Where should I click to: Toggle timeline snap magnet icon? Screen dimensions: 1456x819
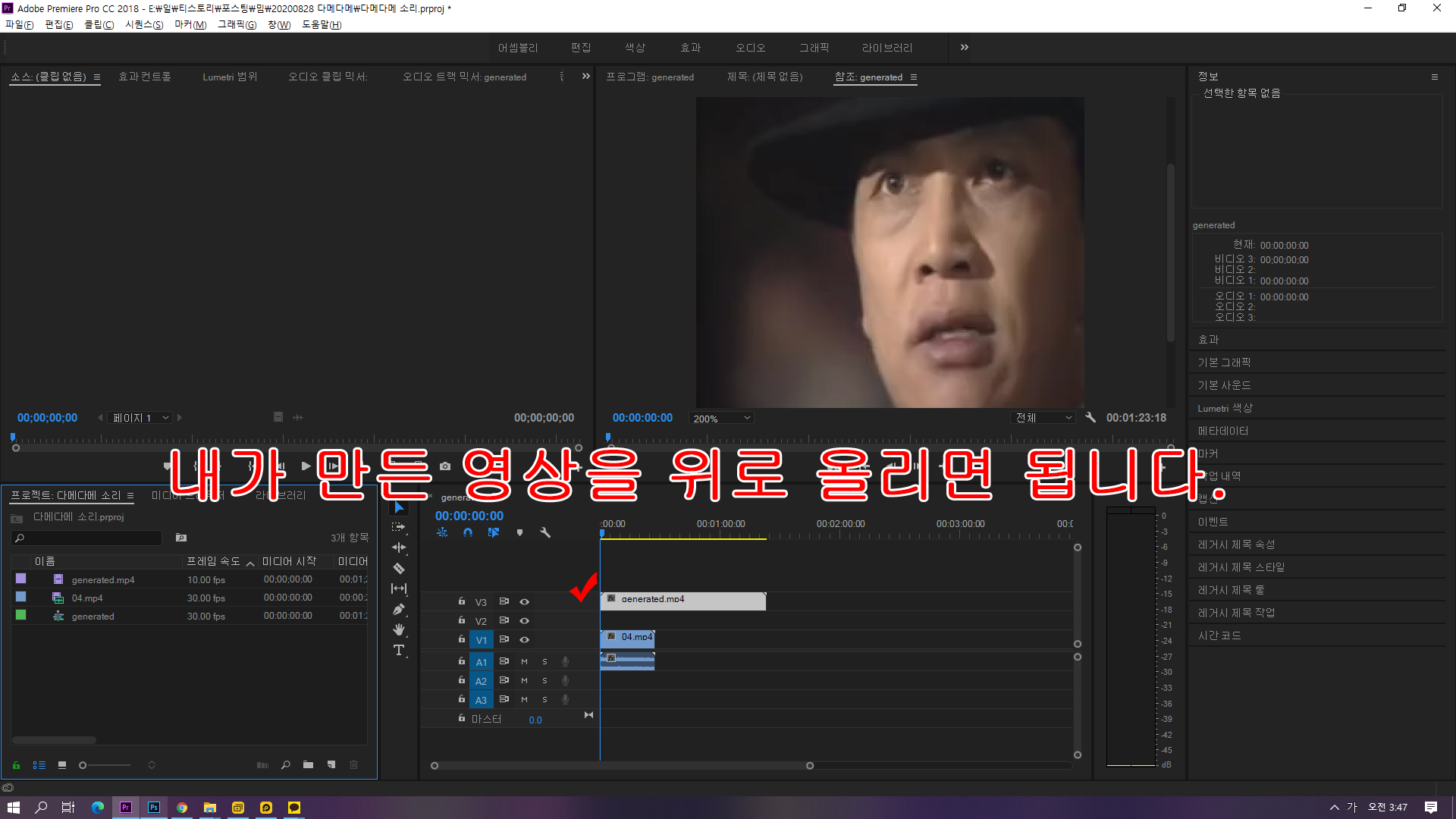point(468,532)
